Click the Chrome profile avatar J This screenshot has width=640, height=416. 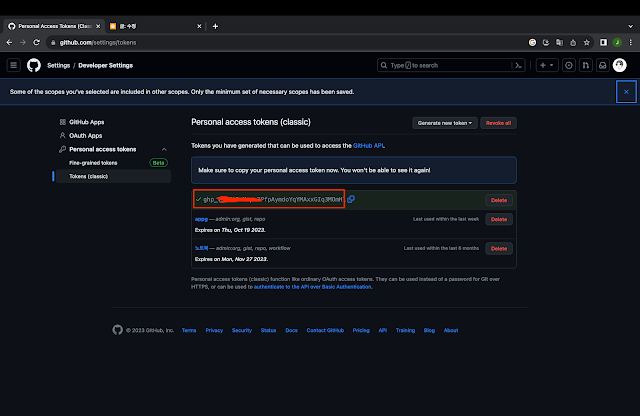point(617,42)
